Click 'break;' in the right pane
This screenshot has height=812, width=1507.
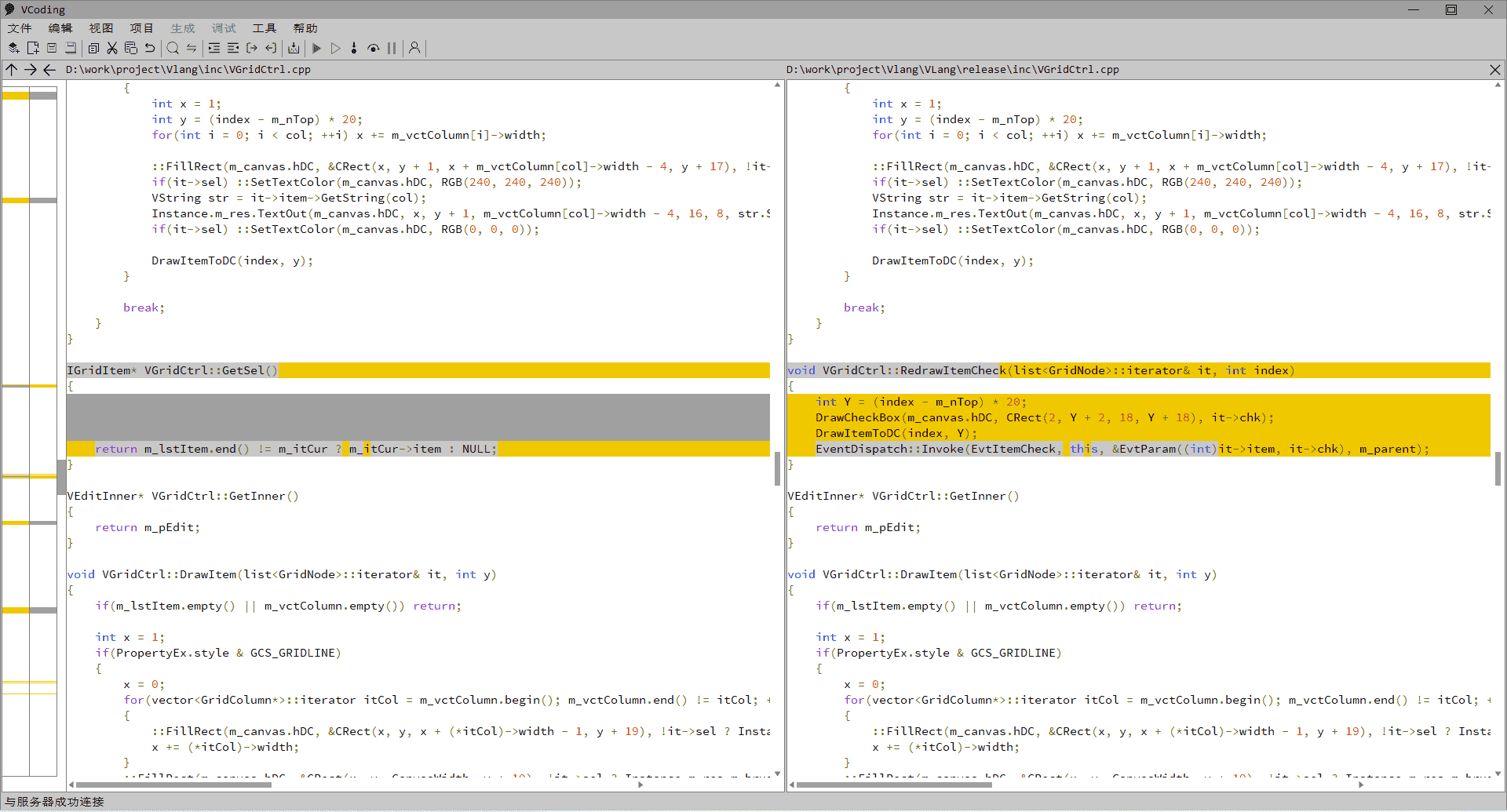pyautogui.click(x=864, y=308)
